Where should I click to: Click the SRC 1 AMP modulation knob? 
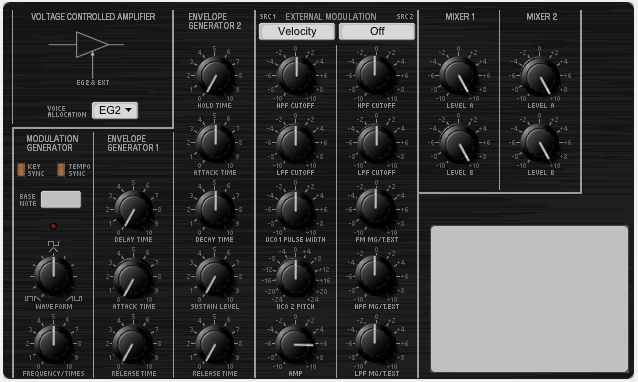coord(295,344)
